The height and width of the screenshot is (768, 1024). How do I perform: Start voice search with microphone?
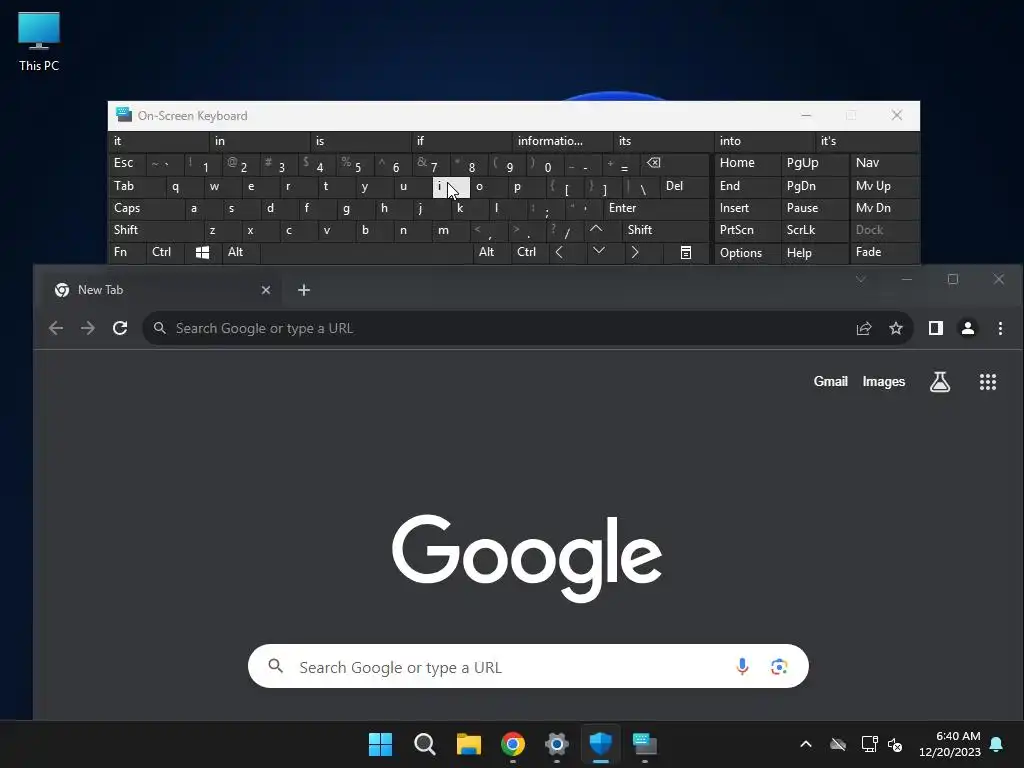coord(742,666)
